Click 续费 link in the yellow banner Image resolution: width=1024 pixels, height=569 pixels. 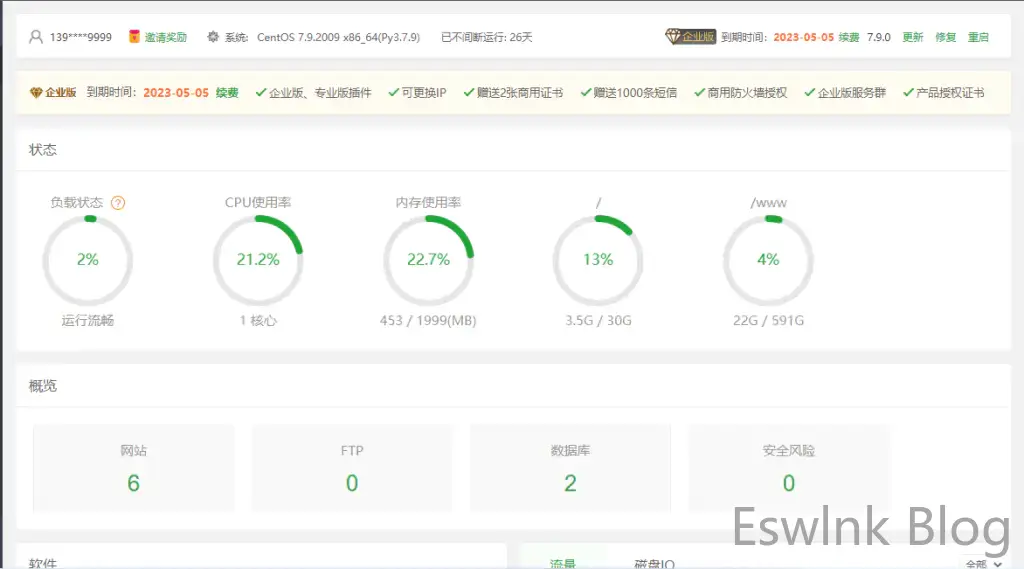[x=227, y=93]
